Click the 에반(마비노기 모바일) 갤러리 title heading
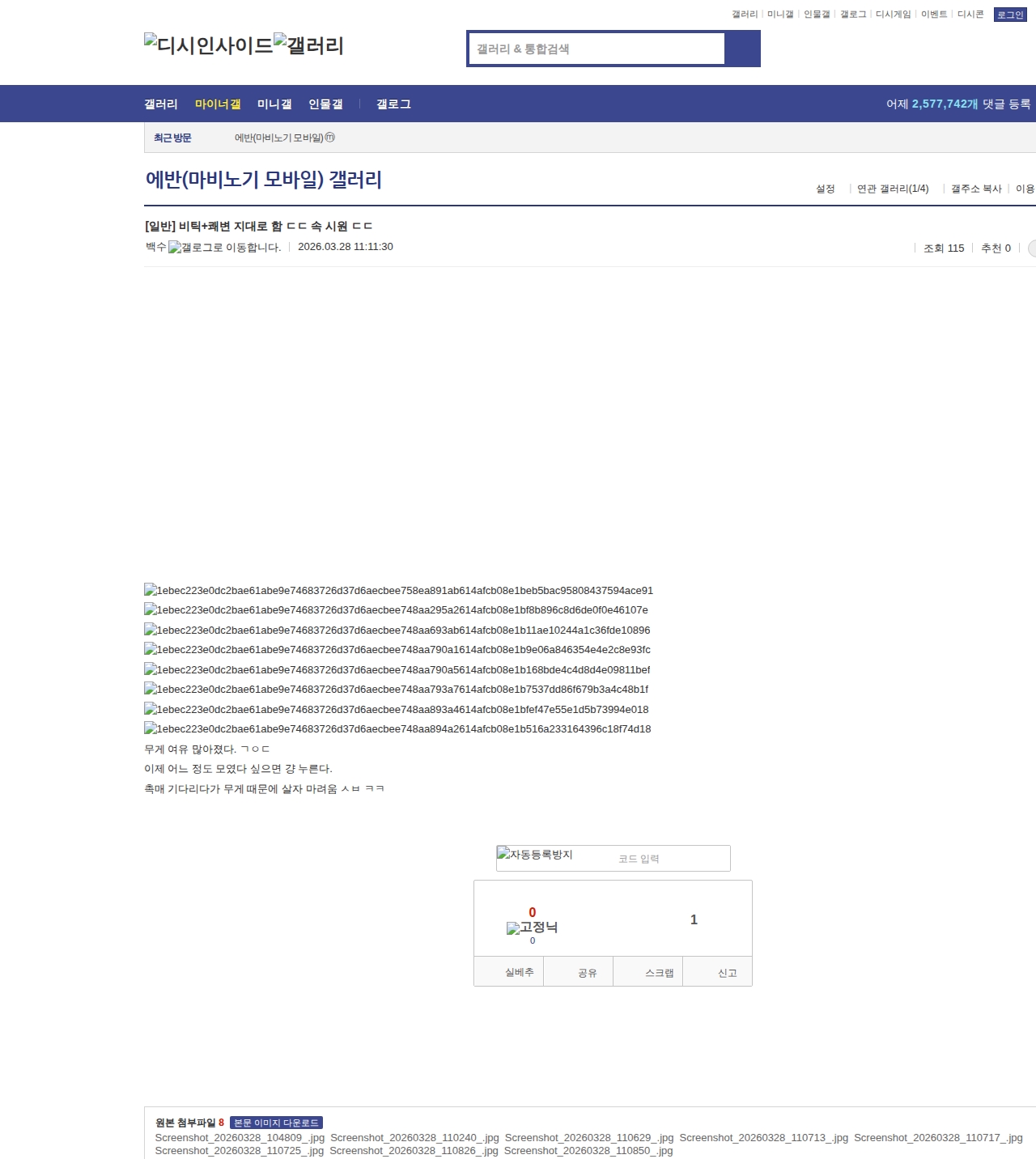Viewport: 1036px width, 1159px height. coord(263,179)
